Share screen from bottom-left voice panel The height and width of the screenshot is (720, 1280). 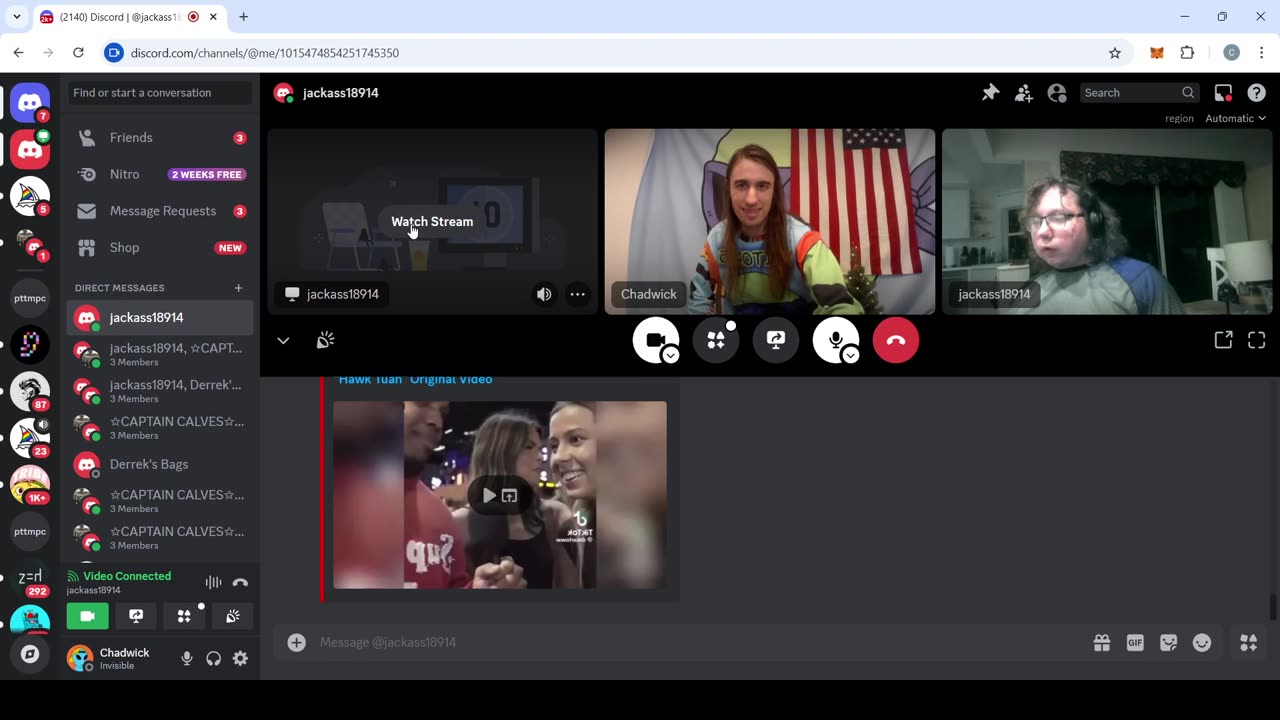pos(136,616)
